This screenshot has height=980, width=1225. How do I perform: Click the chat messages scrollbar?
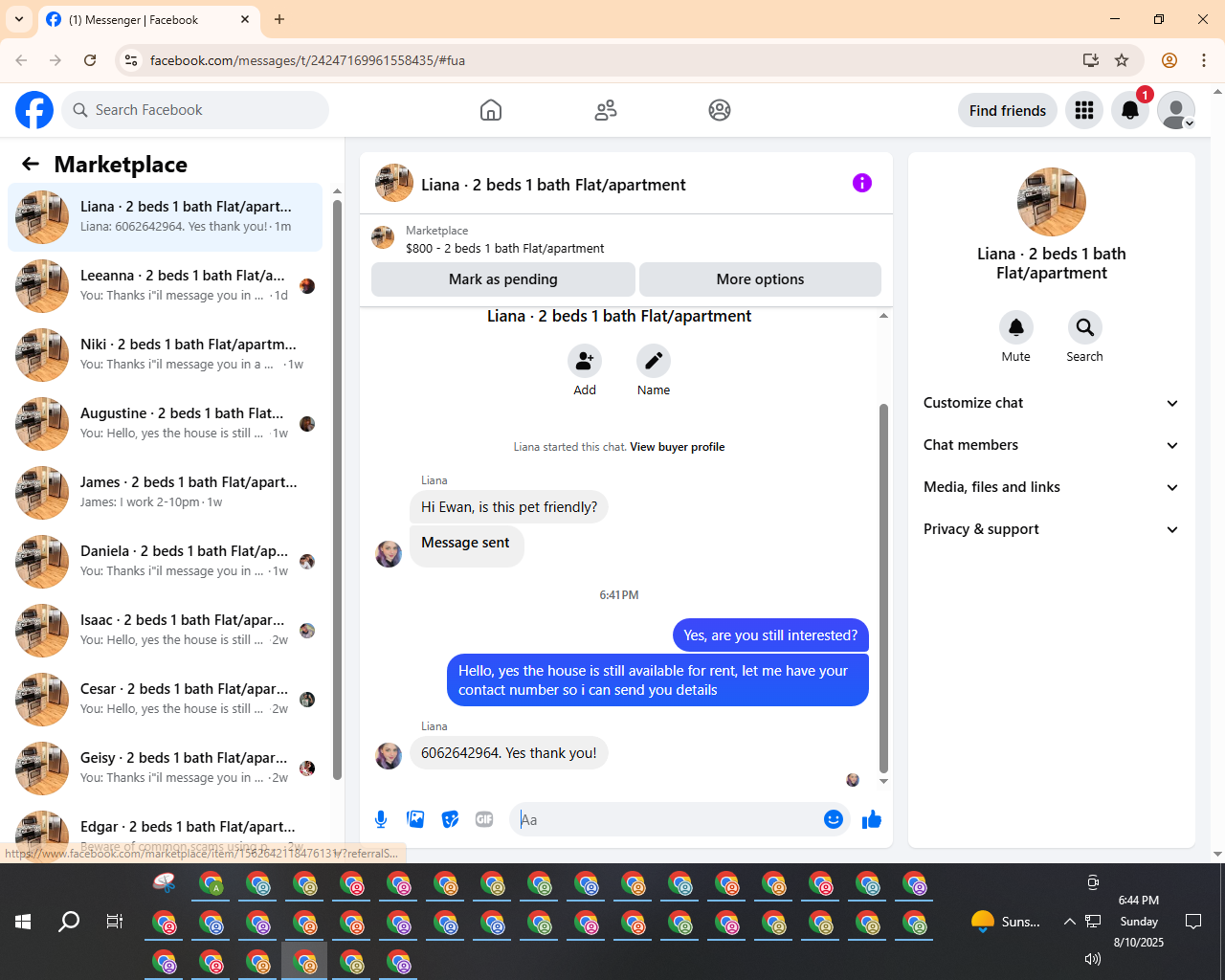(883, 588)
